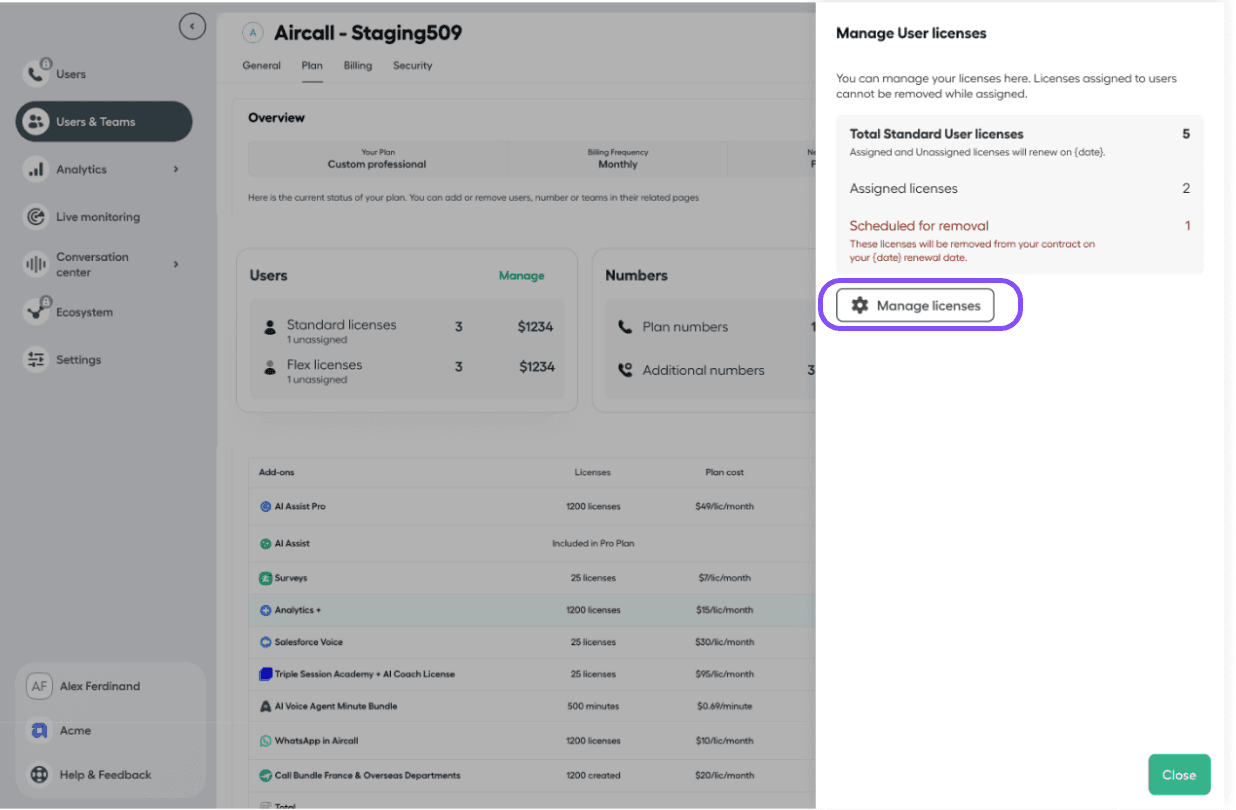Image resolution: width=1236 pixels, height=810 pixels.
Task: Click the Standard licenses $1234 price
Action: coord(536,327)
